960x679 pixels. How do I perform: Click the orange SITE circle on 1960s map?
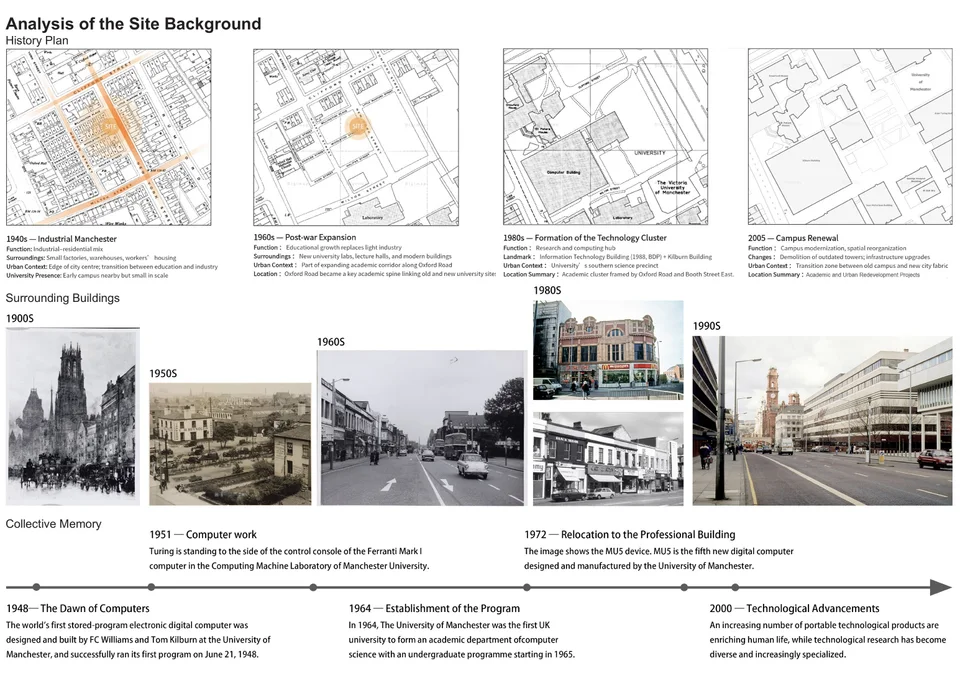[358, 126]
